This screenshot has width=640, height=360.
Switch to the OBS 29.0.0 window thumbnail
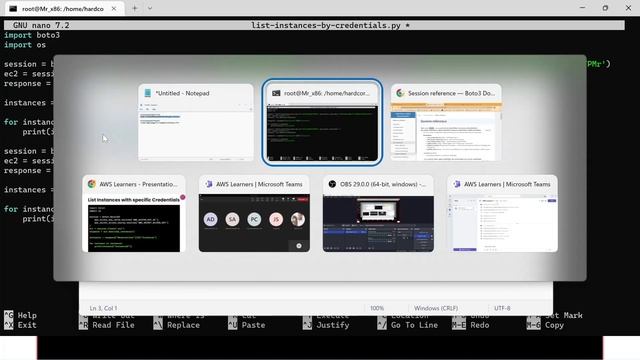[x=378, y=214]
